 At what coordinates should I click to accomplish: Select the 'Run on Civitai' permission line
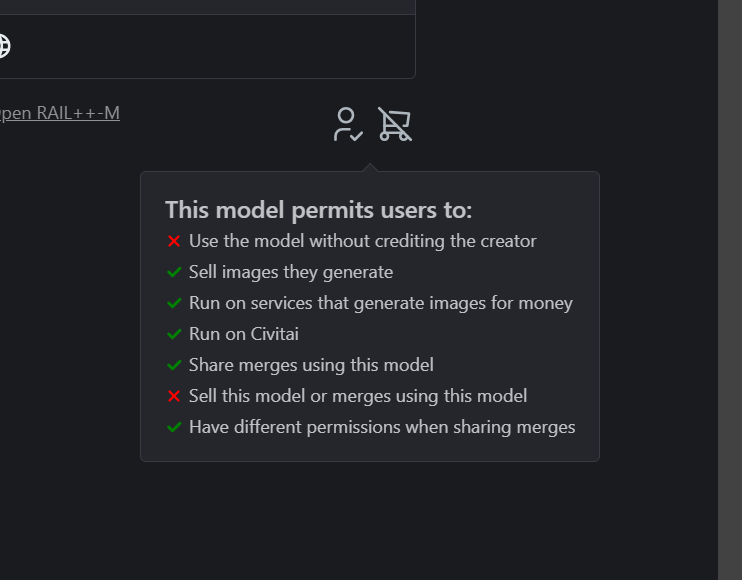coord(244,334)
